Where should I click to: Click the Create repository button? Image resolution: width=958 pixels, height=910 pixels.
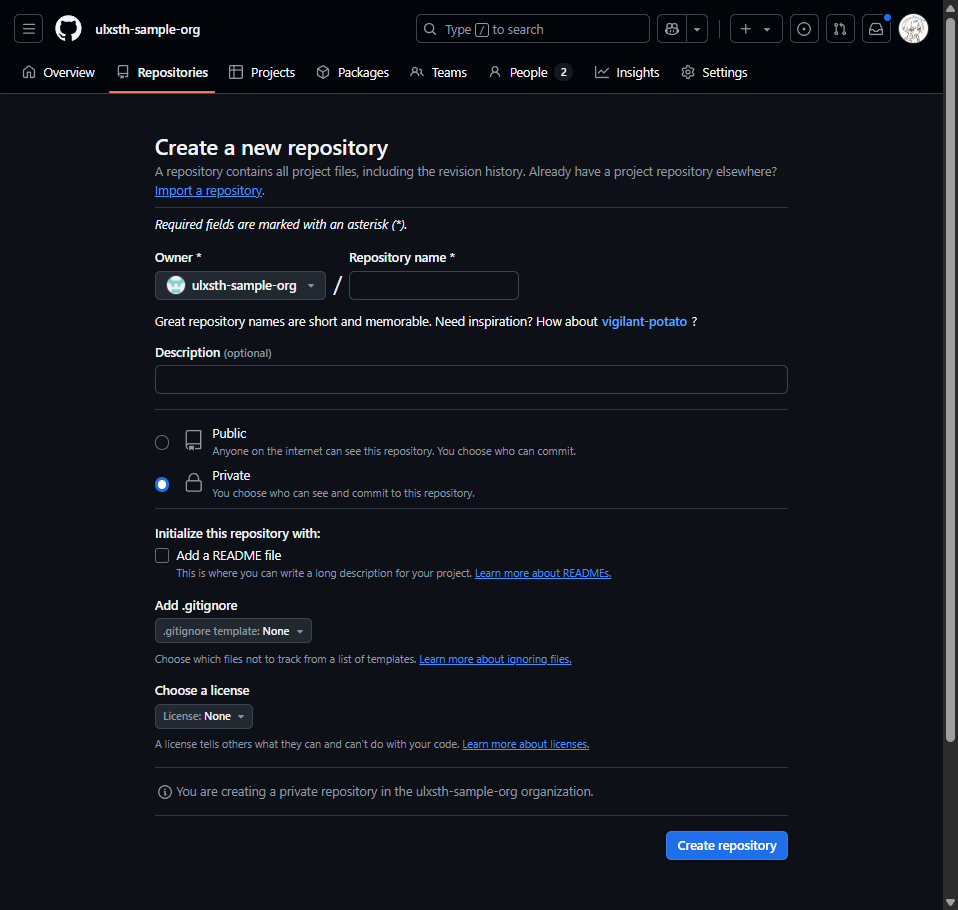tap(726, 846)
